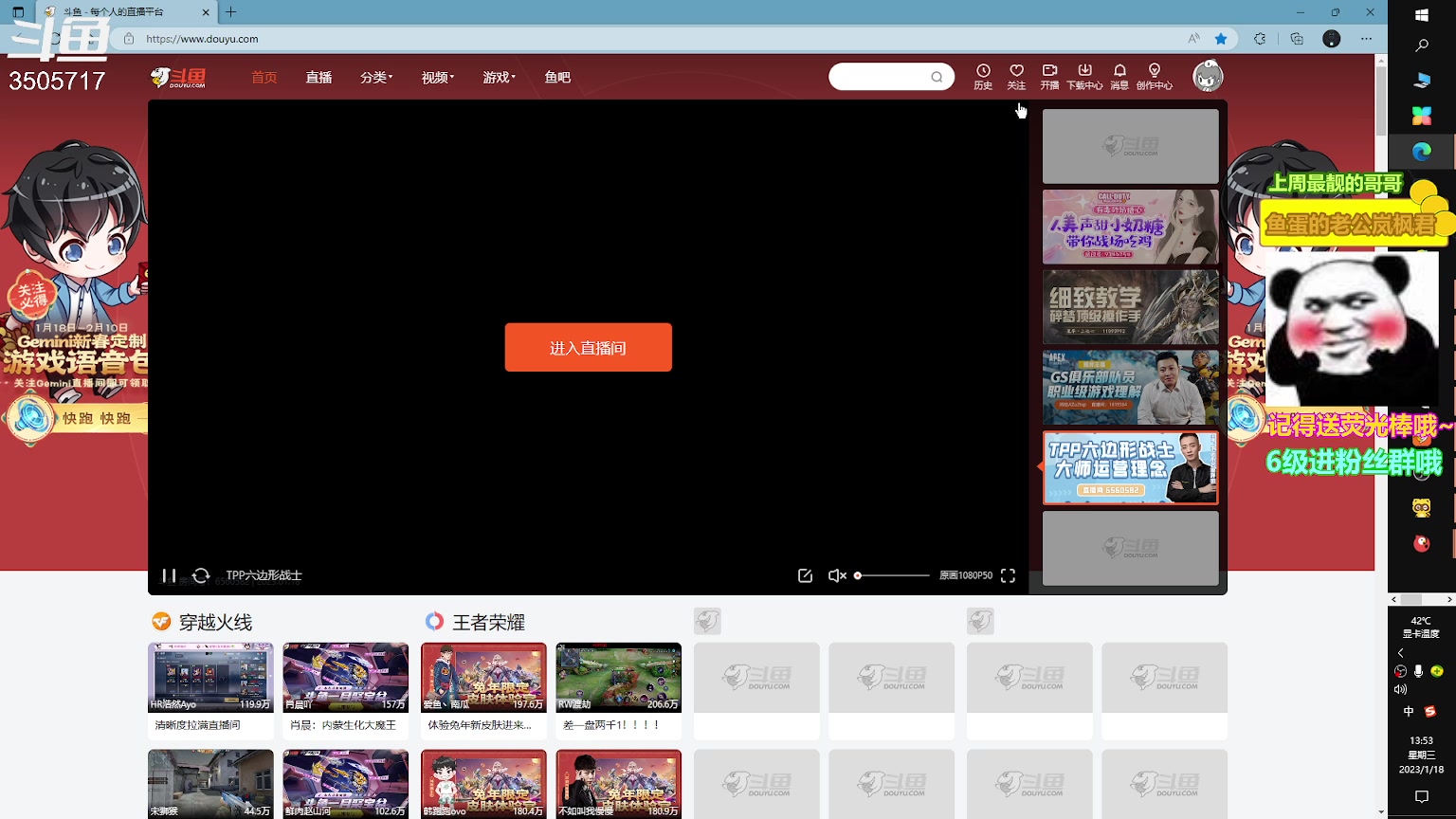1456x819 pixels.
Task: Open the 下载中心 download icon
Action: pyautogui.click(x=1084, y=77)
